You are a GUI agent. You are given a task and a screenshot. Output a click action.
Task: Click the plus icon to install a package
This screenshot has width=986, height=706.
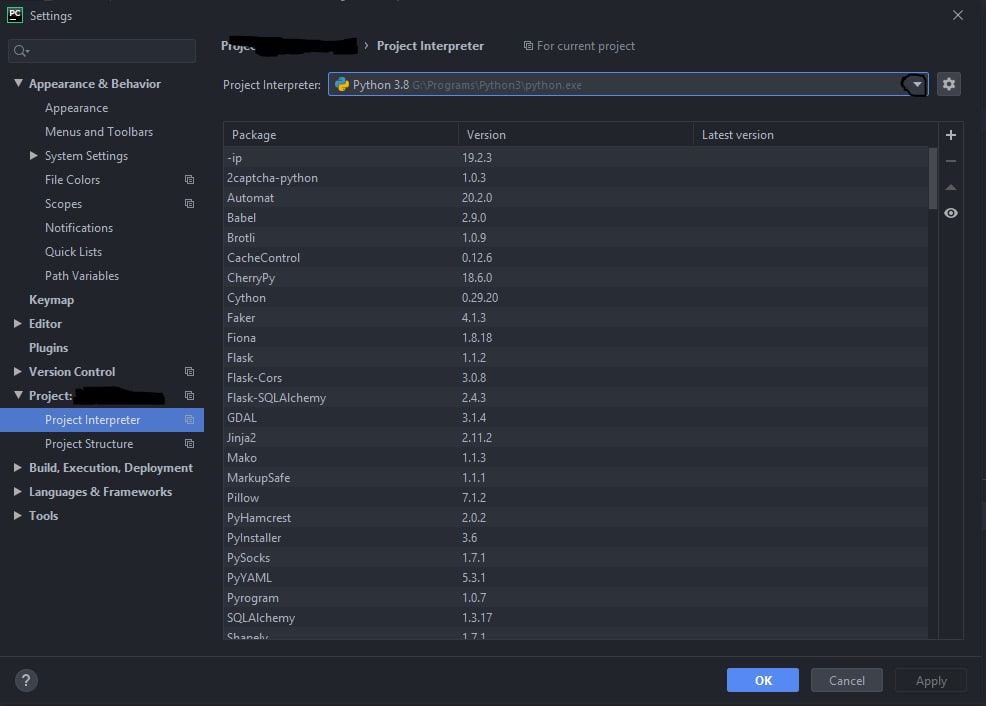(x=951, y=135)
